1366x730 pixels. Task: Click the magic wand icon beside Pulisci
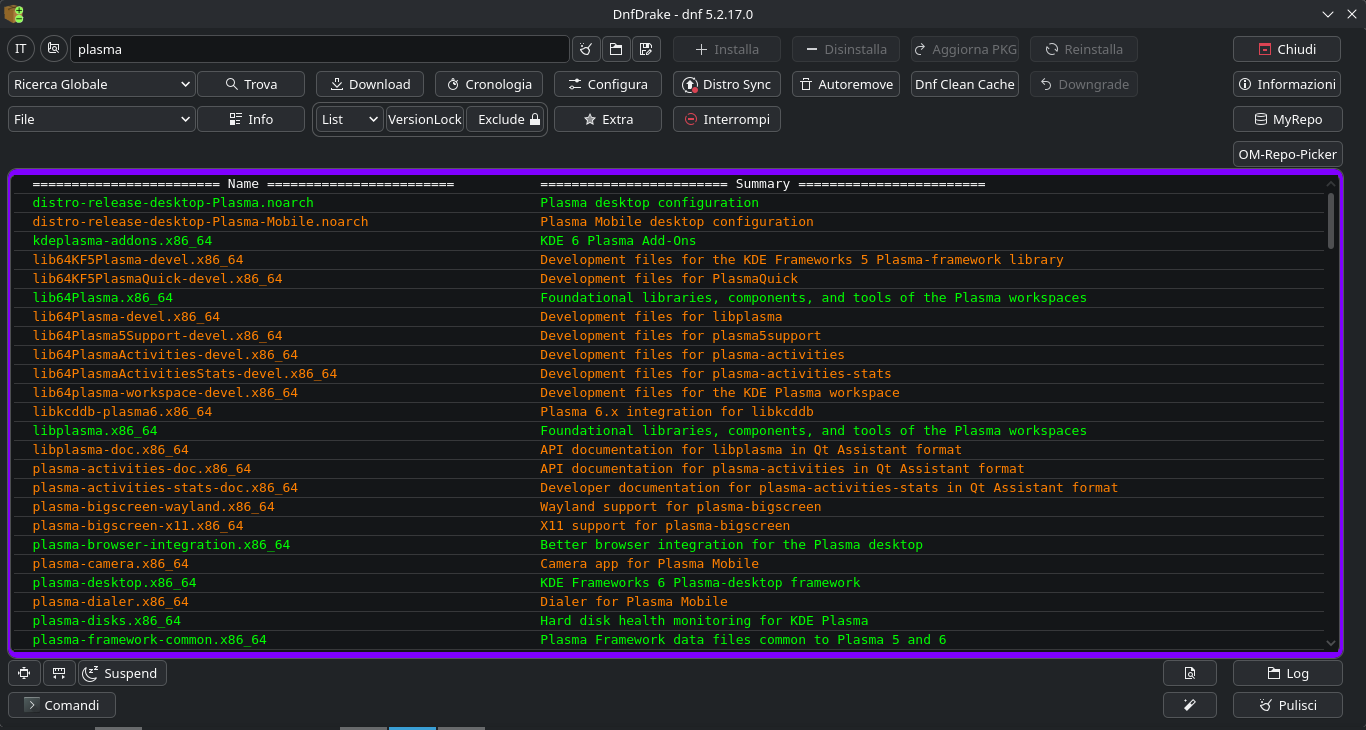[1189, 705]
